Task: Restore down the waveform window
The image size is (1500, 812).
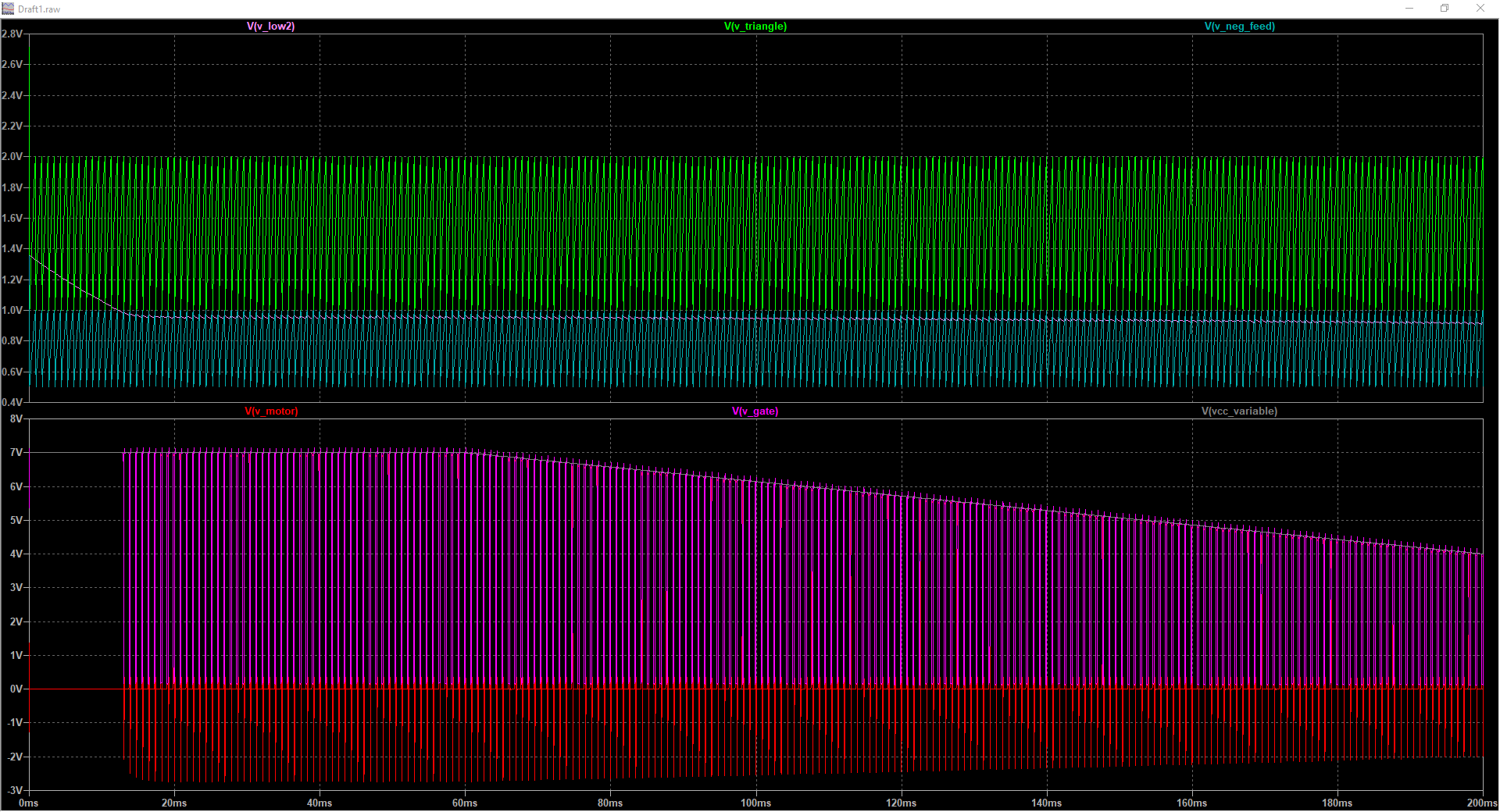Action: 1445,9
